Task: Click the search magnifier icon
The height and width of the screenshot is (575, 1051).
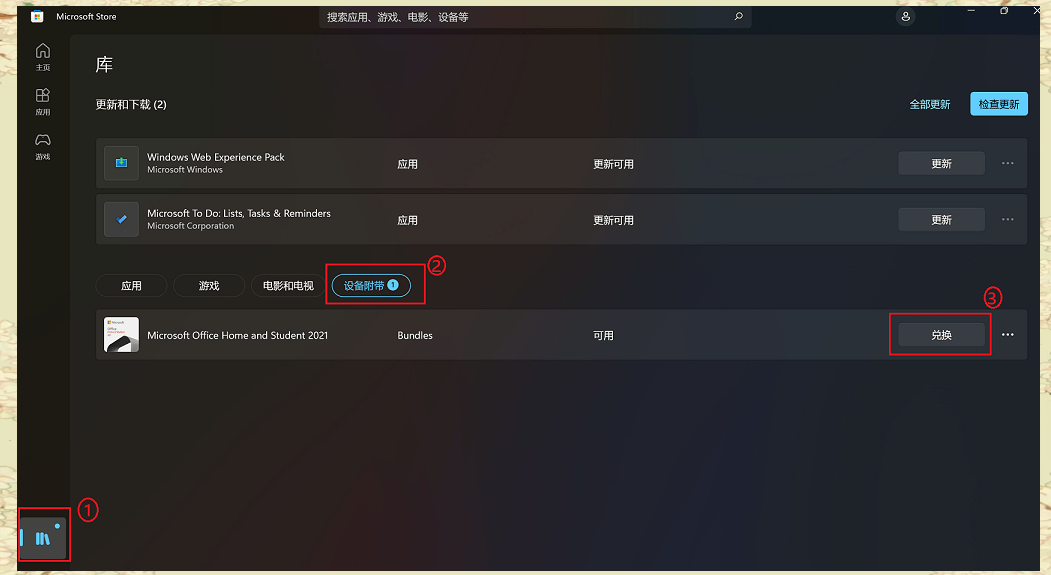Action: (x=739, y=17)
